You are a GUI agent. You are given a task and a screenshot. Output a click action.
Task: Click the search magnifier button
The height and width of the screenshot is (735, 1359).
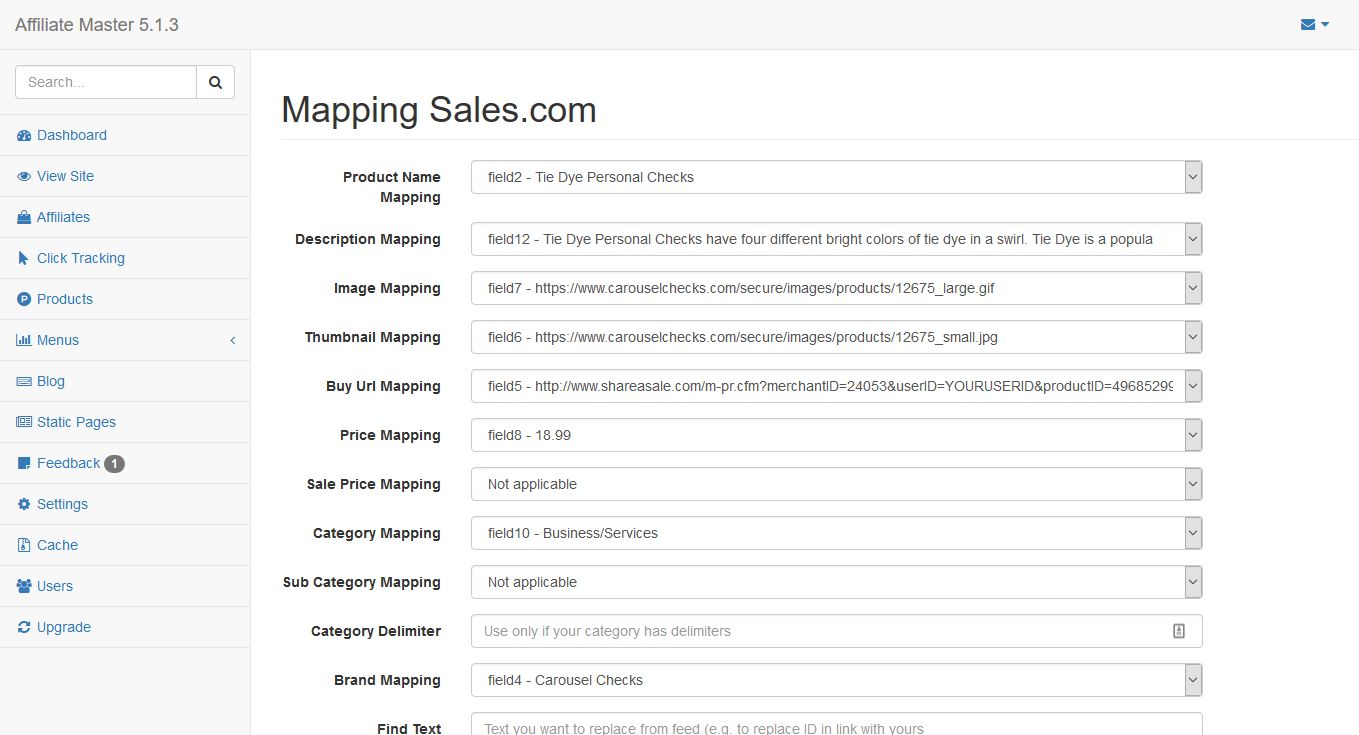click(x=215, y=82)
